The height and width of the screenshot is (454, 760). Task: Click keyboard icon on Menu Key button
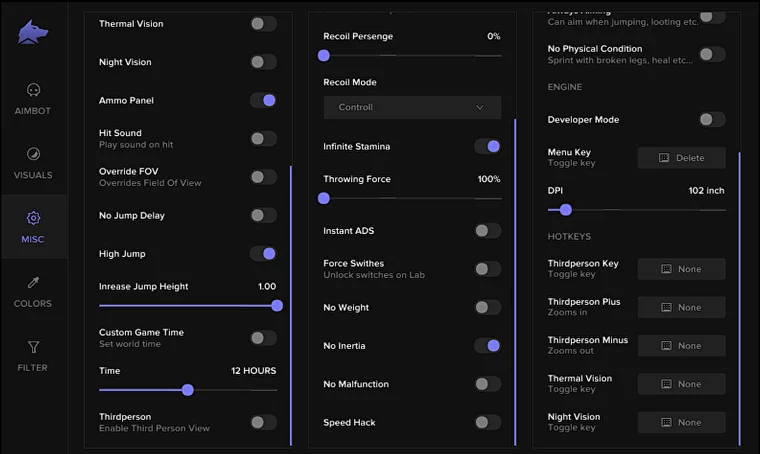pyautogui.click(x=664, y=158)
